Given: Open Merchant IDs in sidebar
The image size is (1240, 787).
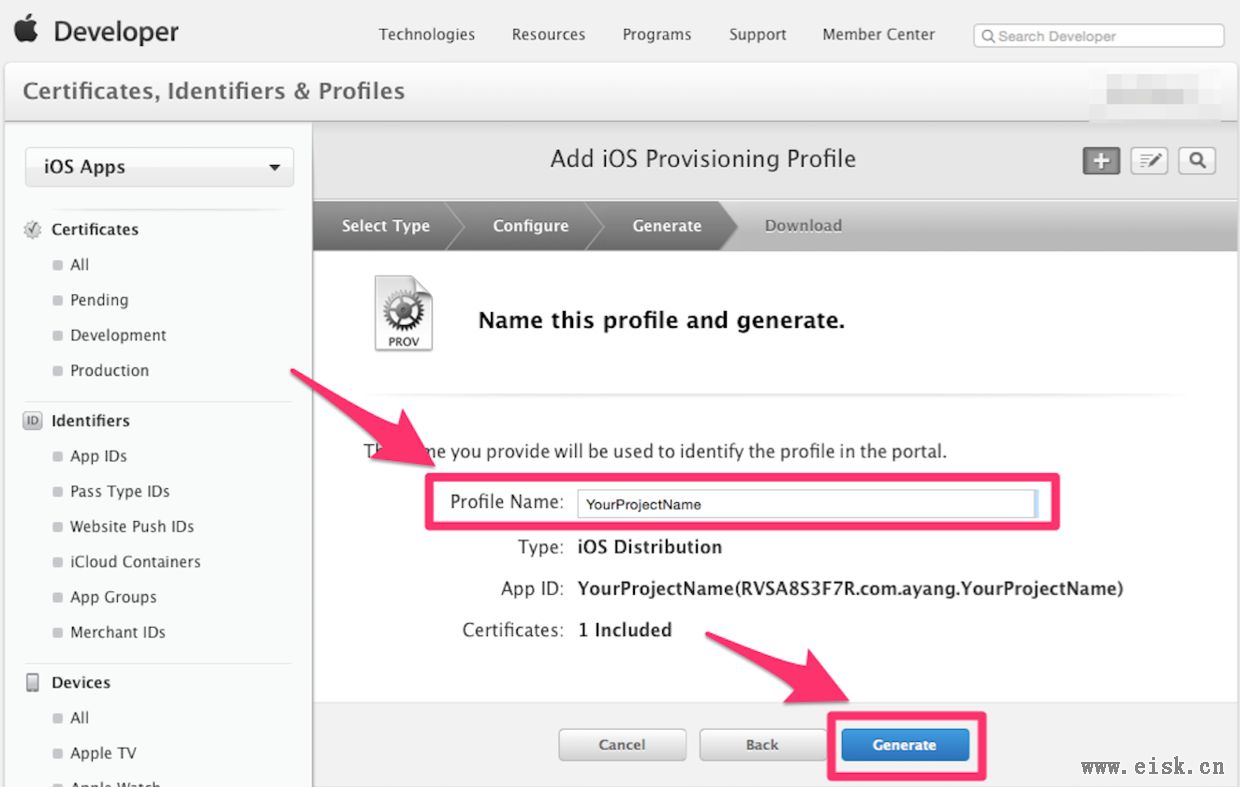Looking at the screenshot, I should coord(117,632).
